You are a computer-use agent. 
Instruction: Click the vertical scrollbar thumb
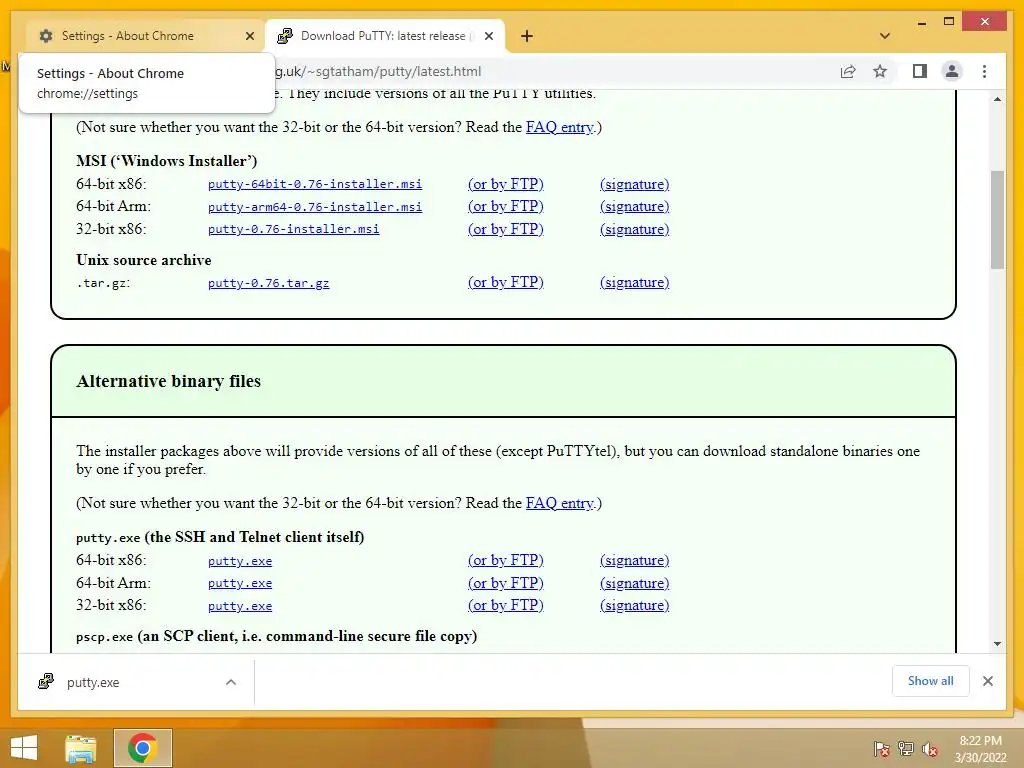[997, 219]
